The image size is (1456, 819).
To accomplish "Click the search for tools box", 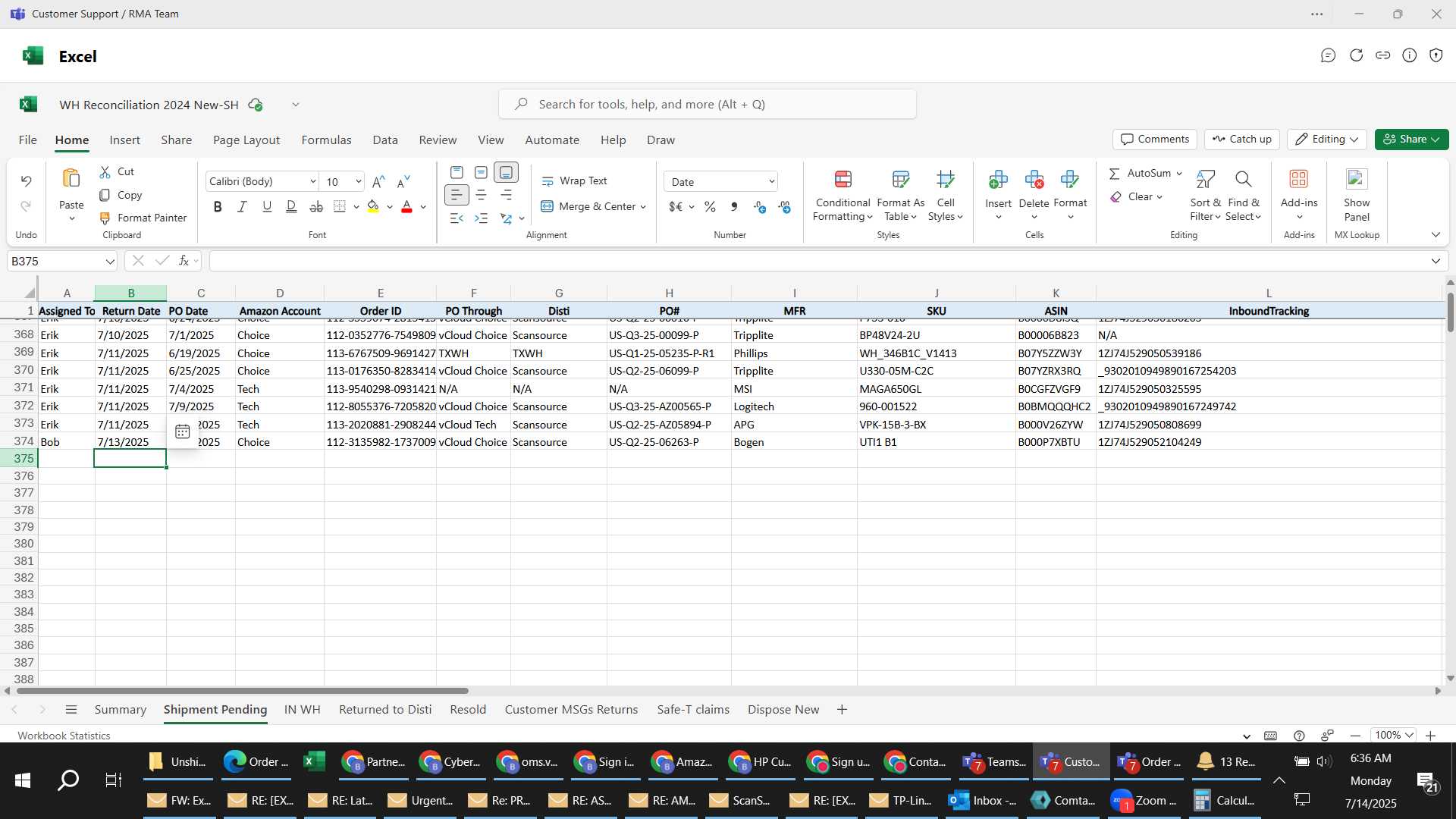I will (707, 105).
